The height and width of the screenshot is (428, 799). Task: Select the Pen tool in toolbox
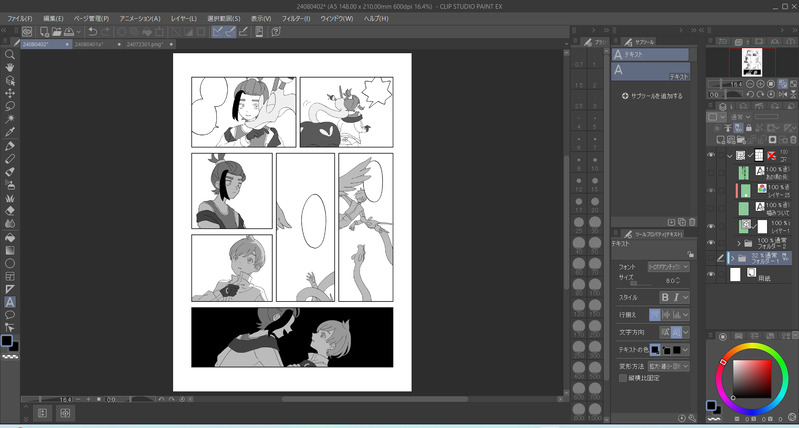10,146
